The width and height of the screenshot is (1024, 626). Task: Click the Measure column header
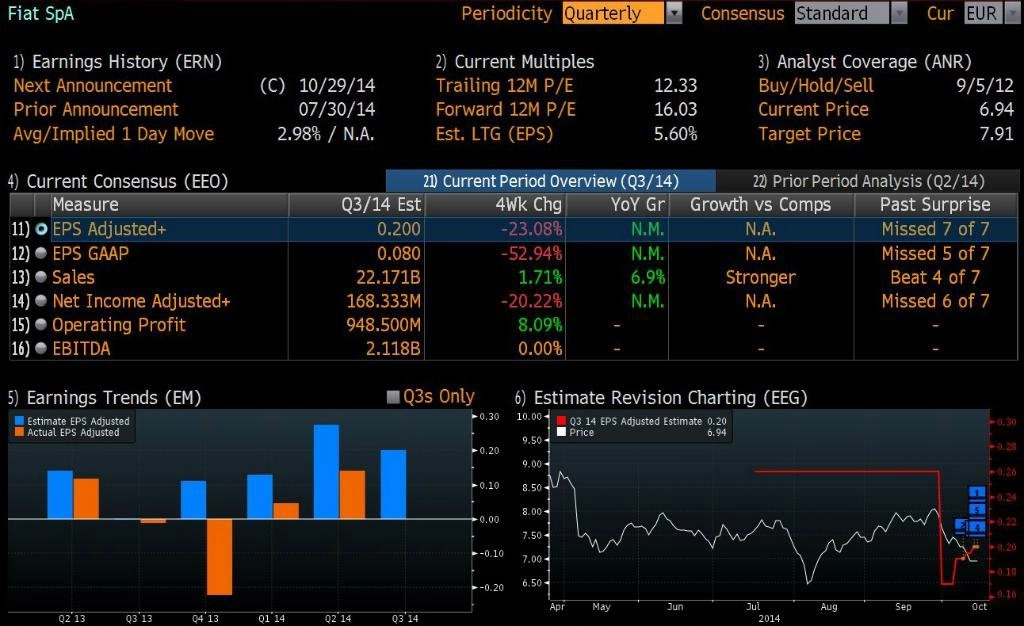pos(170,205)
